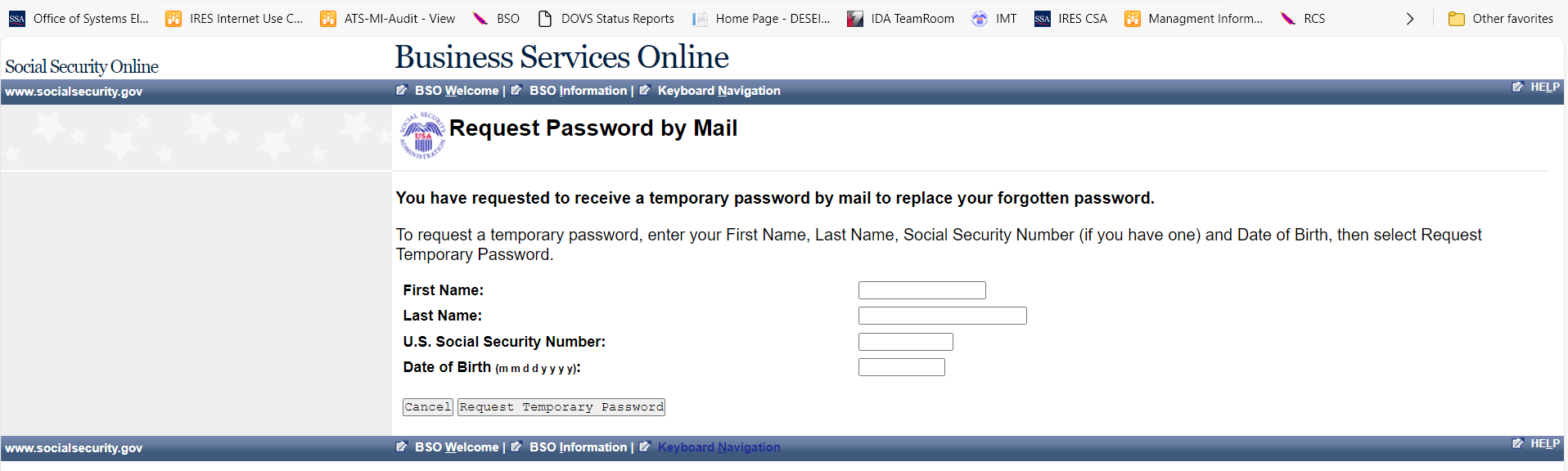
Task: Expand the favorites bar overflow chevron
Action: 1410,19
